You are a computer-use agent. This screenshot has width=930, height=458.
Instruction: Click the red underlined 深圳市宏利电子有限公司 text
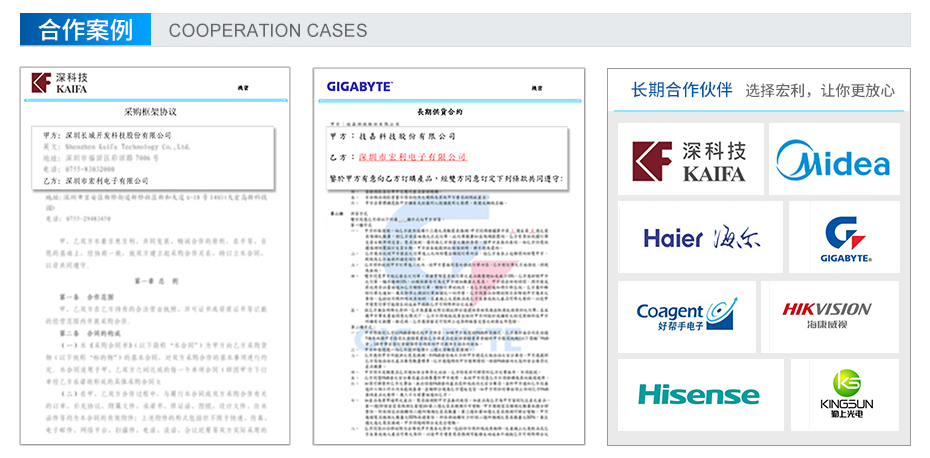click(413, 157)
